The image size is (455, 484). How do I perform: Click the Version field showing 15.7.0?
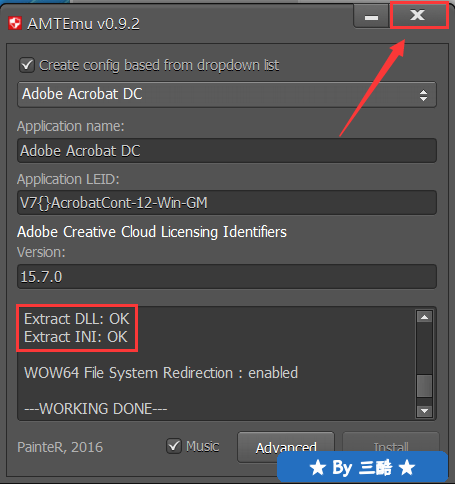coord(227,277)
